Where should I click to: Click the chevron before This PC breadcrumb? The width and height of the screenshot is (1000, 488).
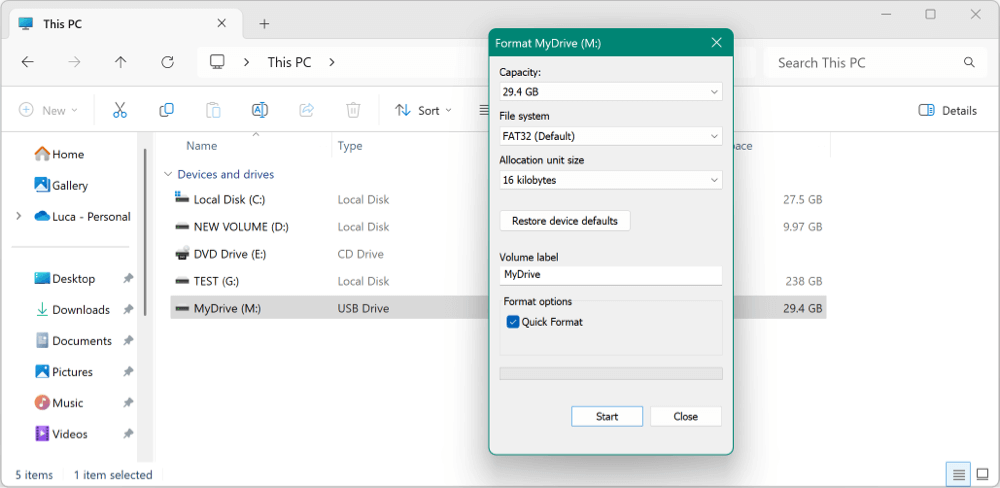tap(246, 63)
